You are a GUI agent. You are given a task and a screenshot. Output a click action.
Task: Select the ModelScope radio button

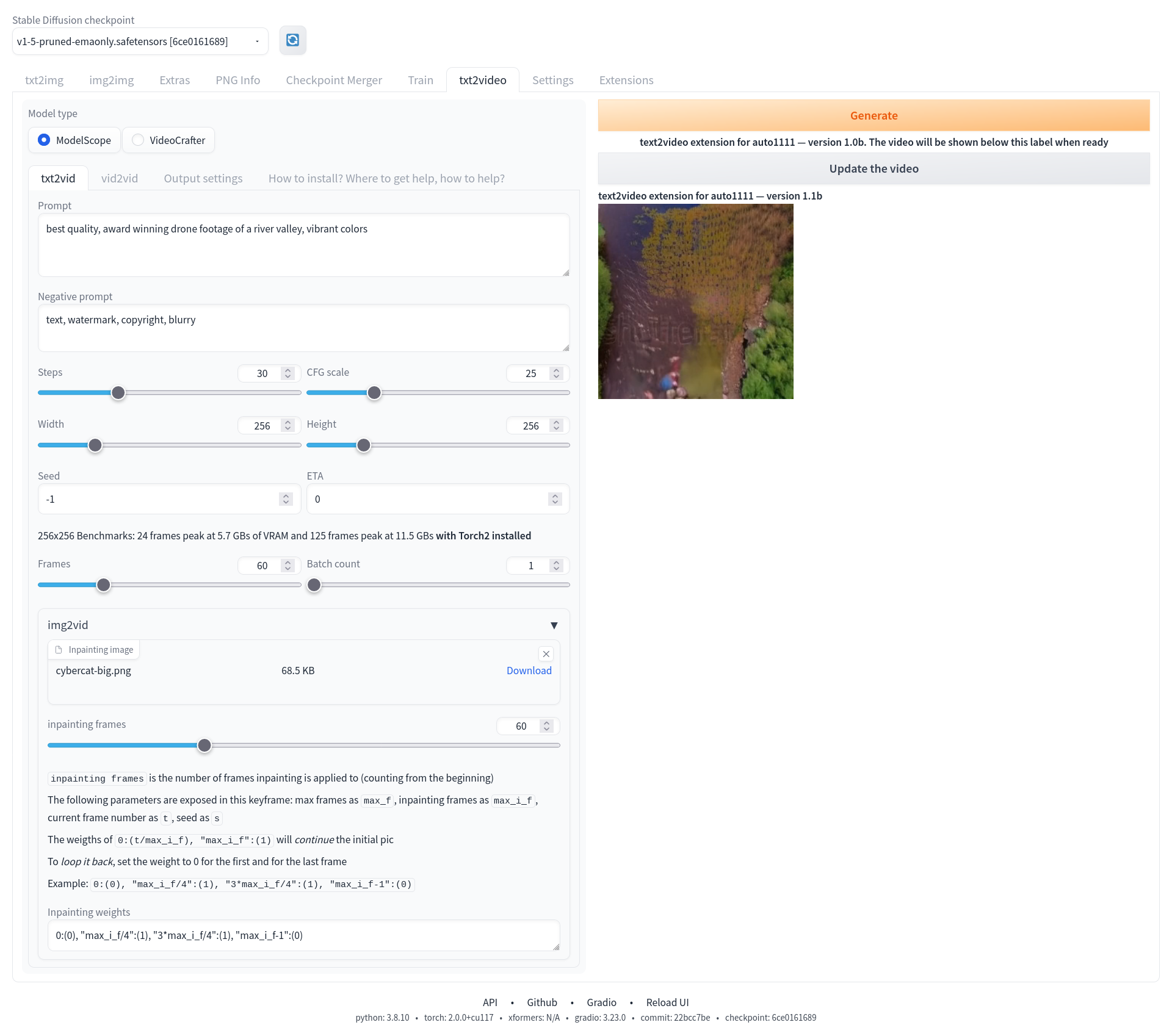tap(44, 140)
